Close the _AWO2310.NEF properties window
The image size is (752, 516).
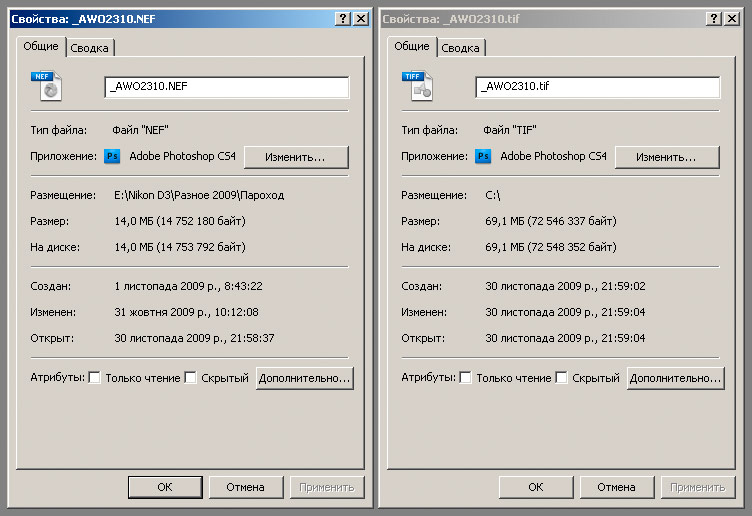coord(361,19)
